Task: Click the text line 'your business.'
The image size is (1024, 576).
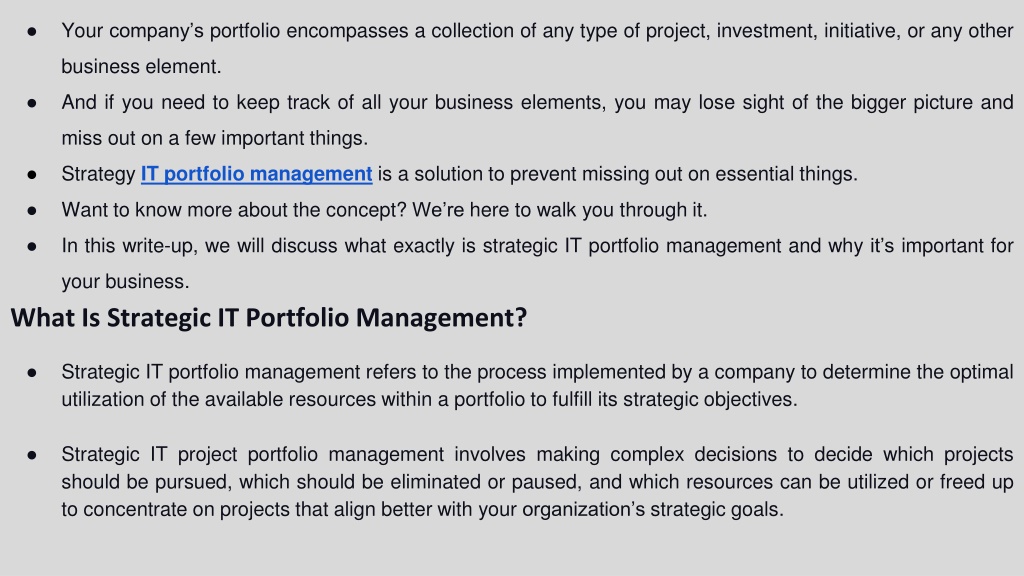Action: (x=125, y=282)
